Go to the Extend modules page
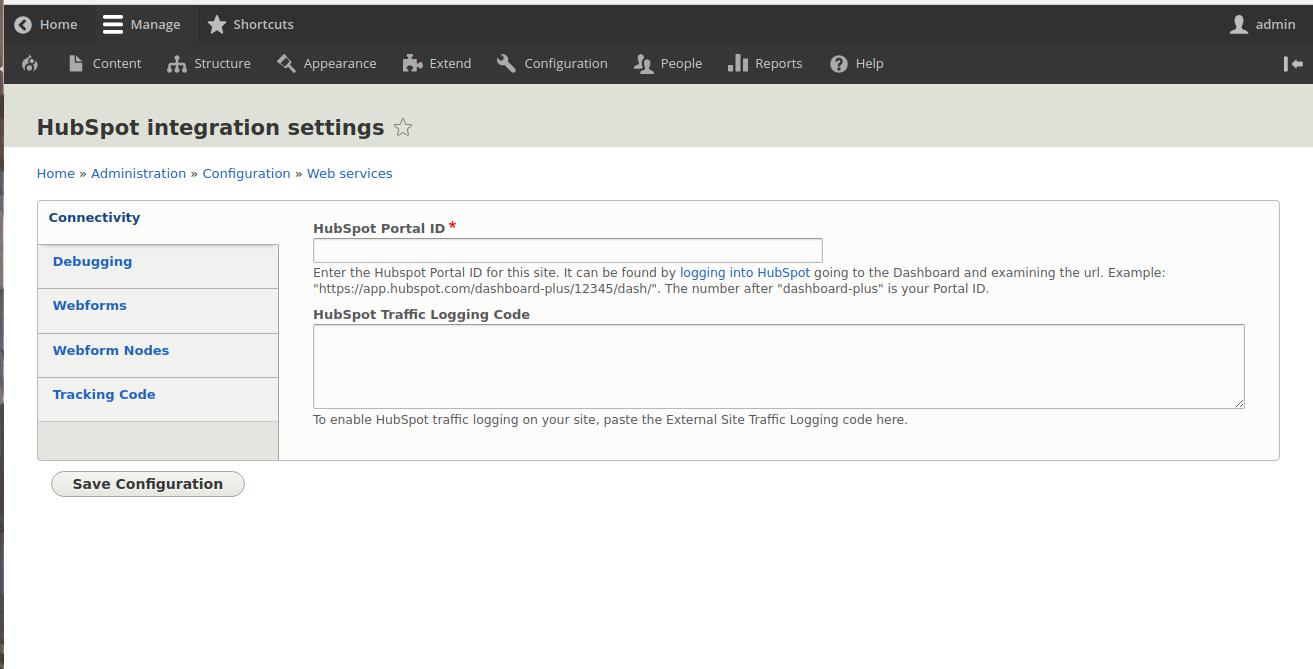1313x669 pixels. 437,64
